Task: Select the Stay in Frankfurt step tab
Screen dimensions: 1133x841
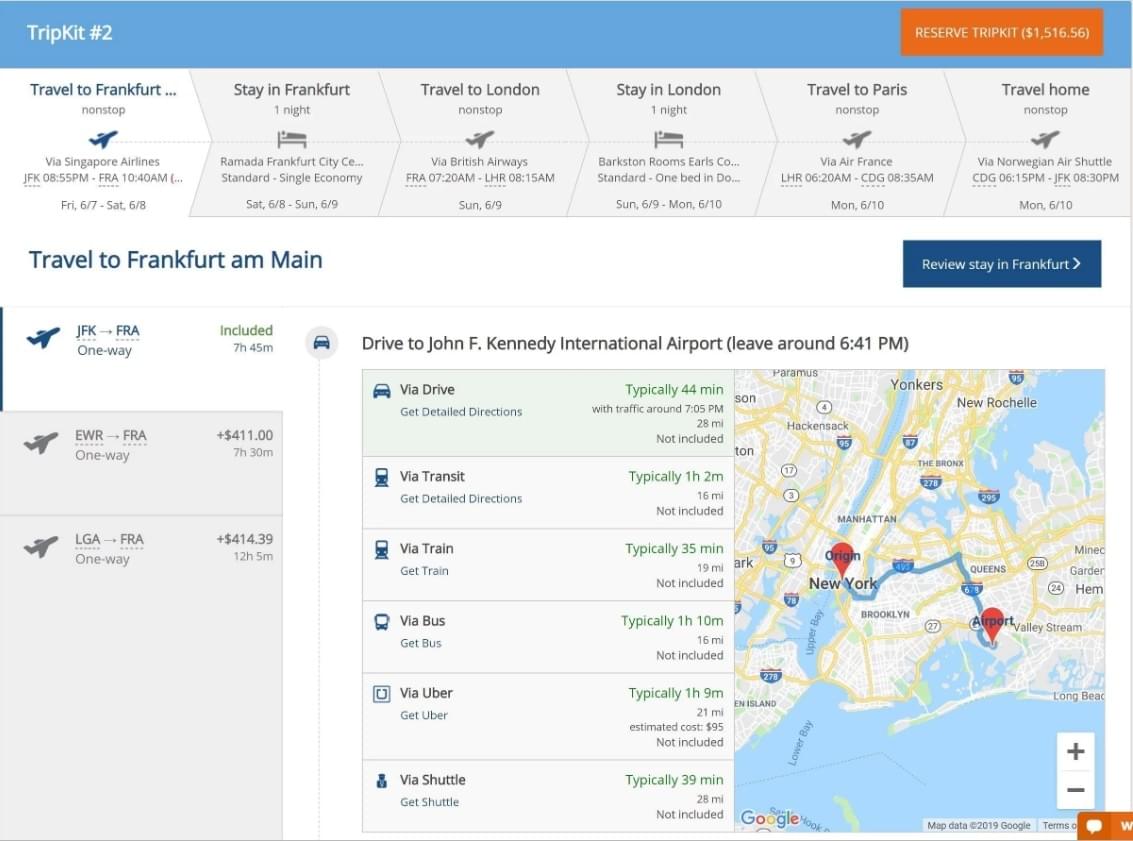Action: click(292, 143)
